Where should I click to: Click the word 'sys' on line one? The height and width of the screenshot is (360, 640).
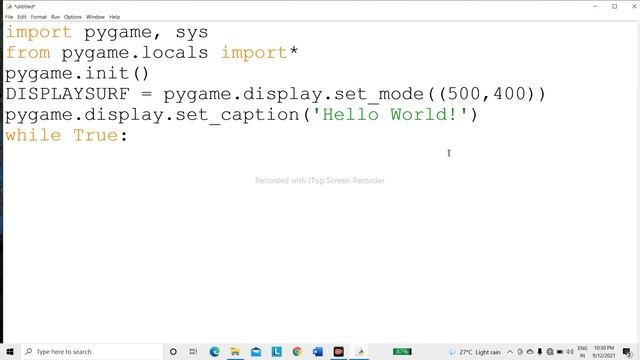click(192, 32)
